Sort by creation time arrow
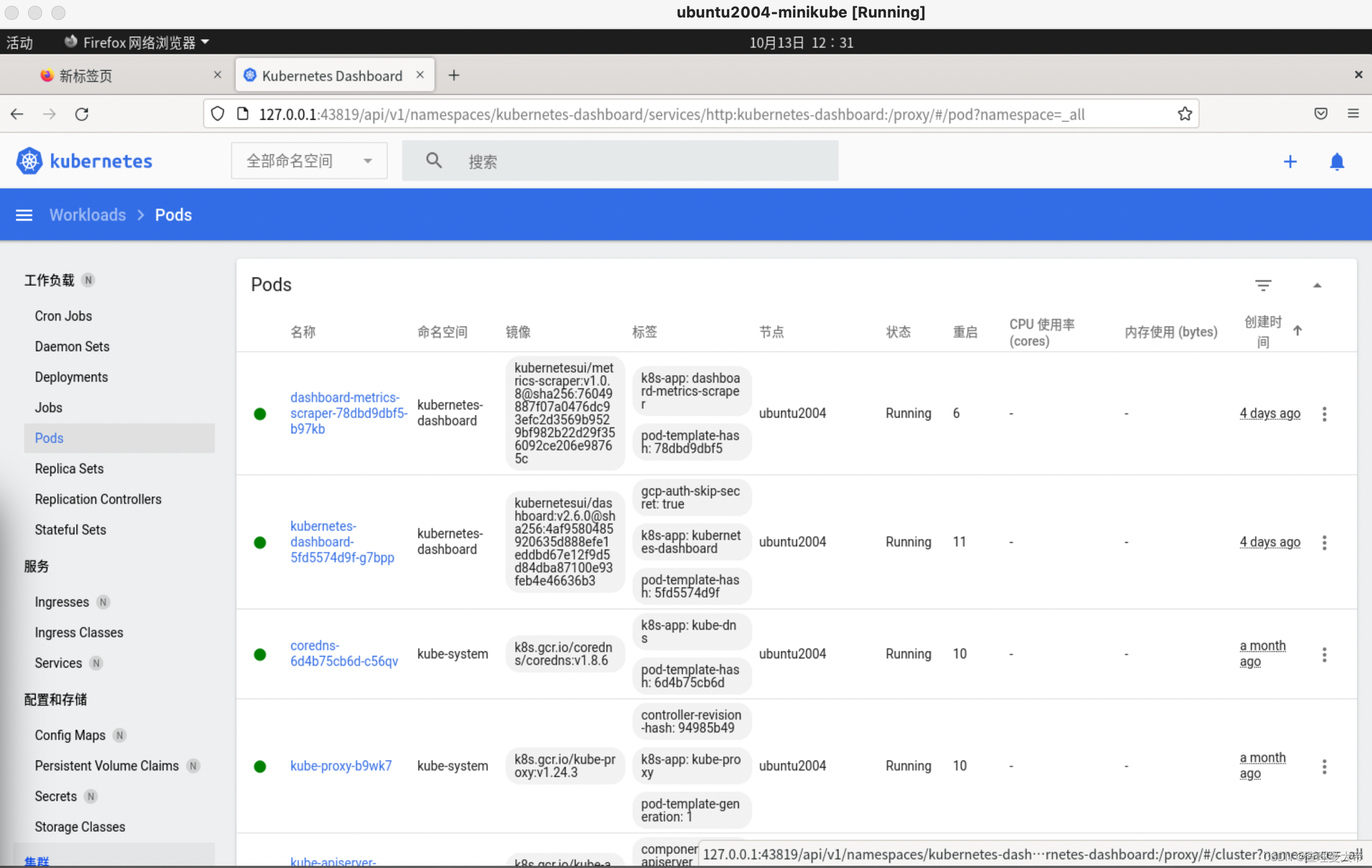The width and height of the screenshot is (1372, 868). click(1297, 331)
